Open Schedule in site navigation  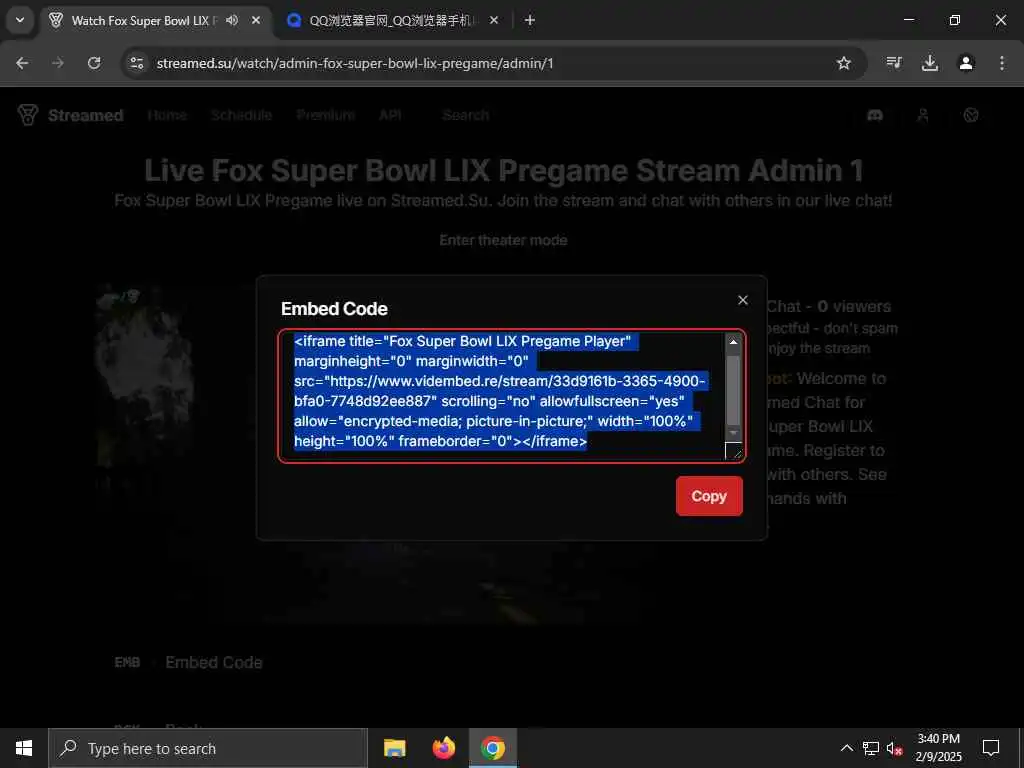pyautogui.click(x=241, y=115)
